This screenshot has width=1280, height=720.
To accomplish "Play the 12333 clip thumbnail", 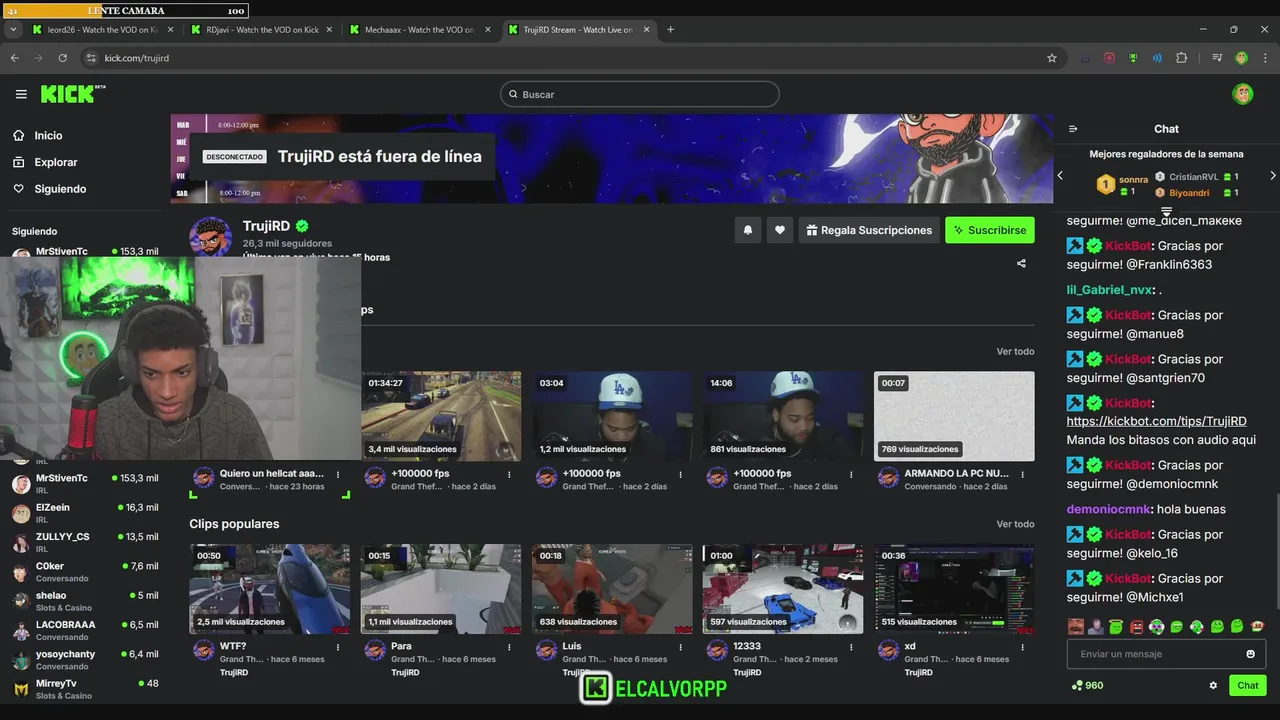I will point(783,589).
